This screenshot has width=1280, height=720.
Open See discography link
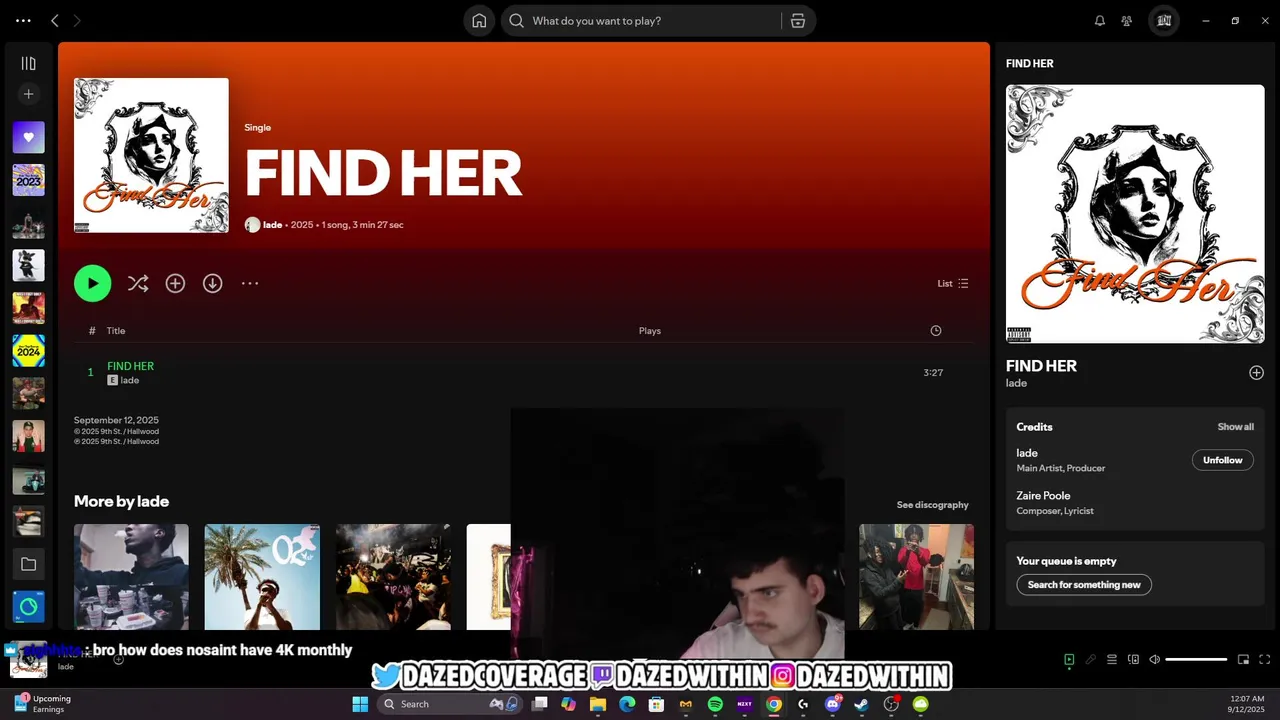point(932,505)
